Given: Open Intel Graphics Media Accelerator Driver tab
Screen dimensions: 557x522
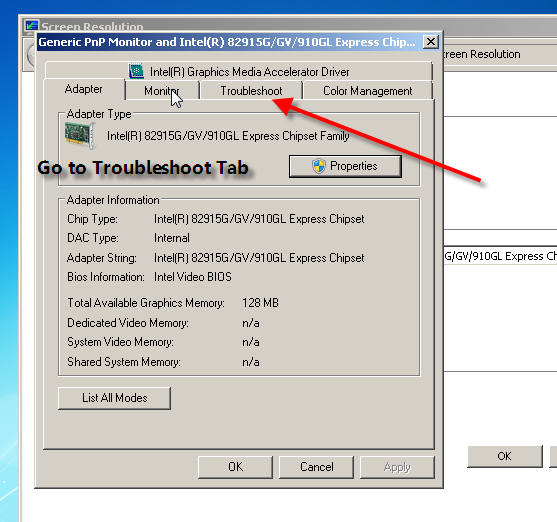Looking at the screenshot, I should pos(239,71).
